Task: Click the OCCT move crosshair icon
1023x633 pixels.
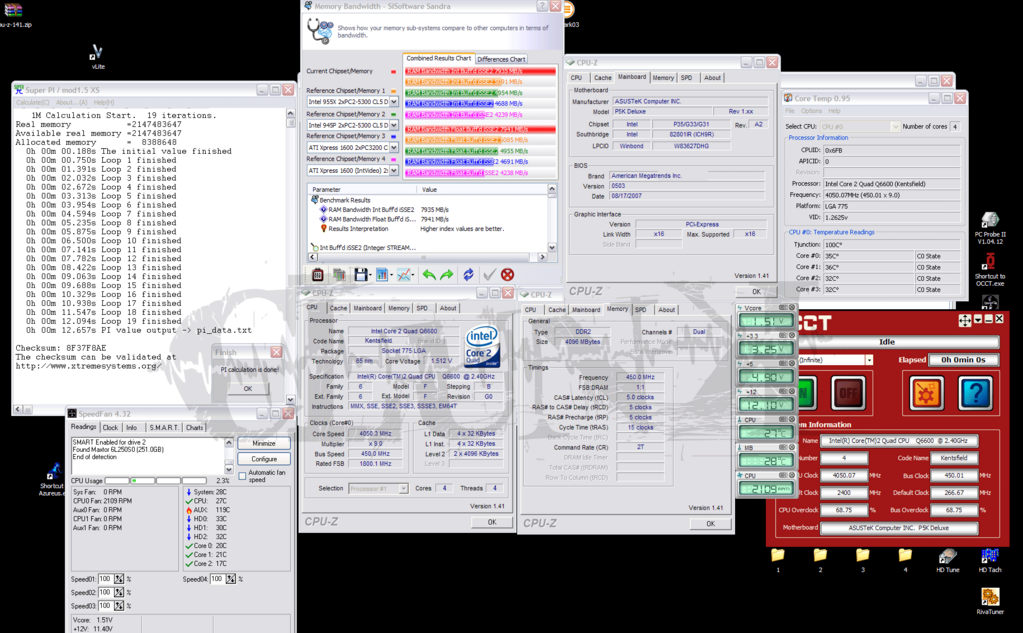Action: point(965,320)
